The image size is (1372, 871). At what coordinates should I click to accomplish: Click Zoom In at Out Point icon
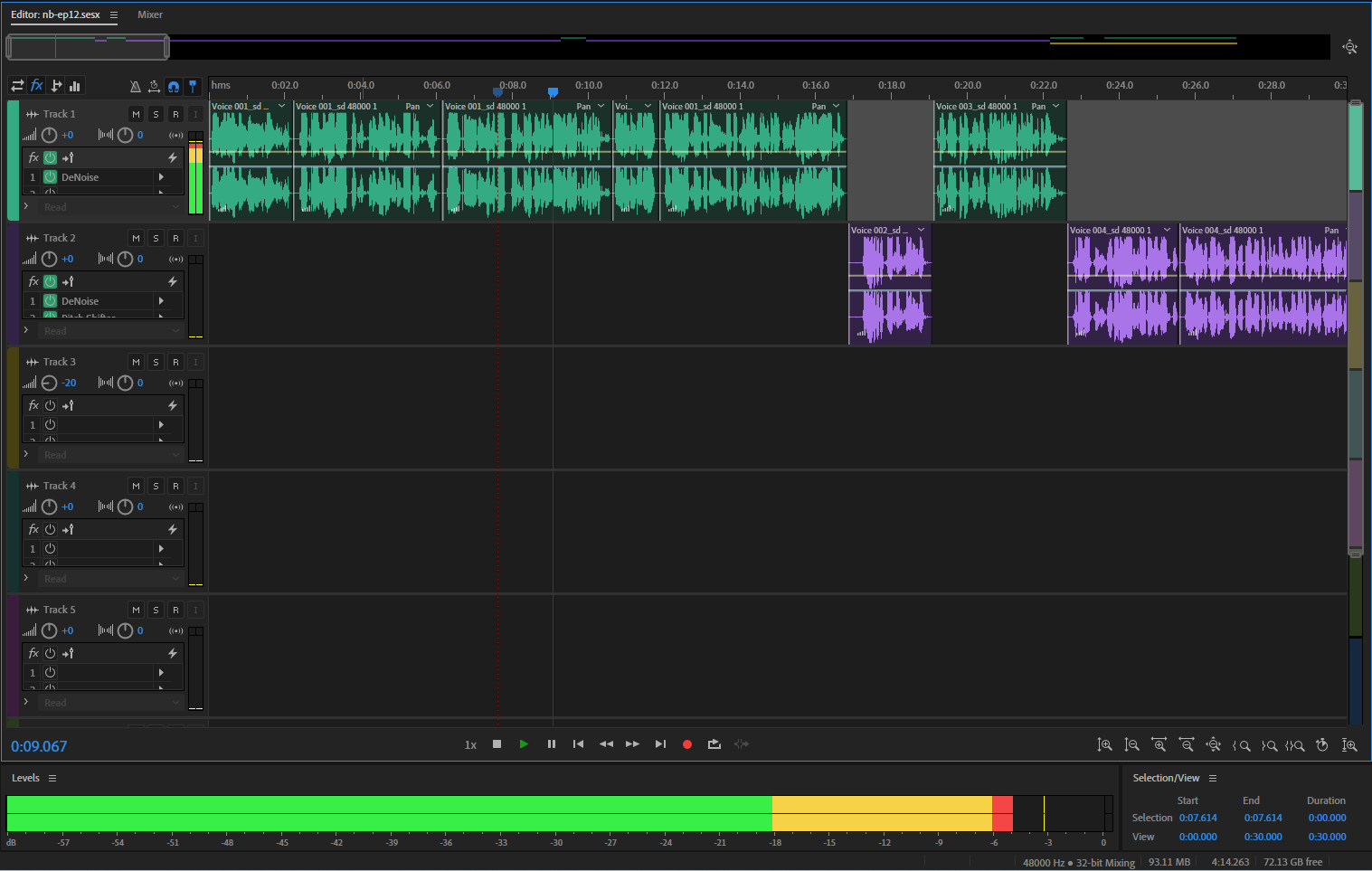point(1270,745)
